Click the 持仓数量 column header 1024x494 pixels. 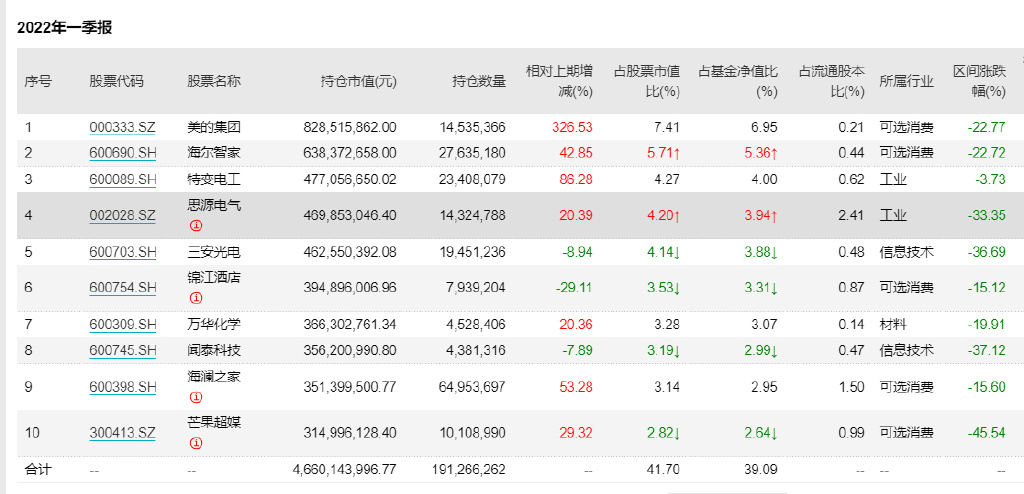(x=479, y=82)
